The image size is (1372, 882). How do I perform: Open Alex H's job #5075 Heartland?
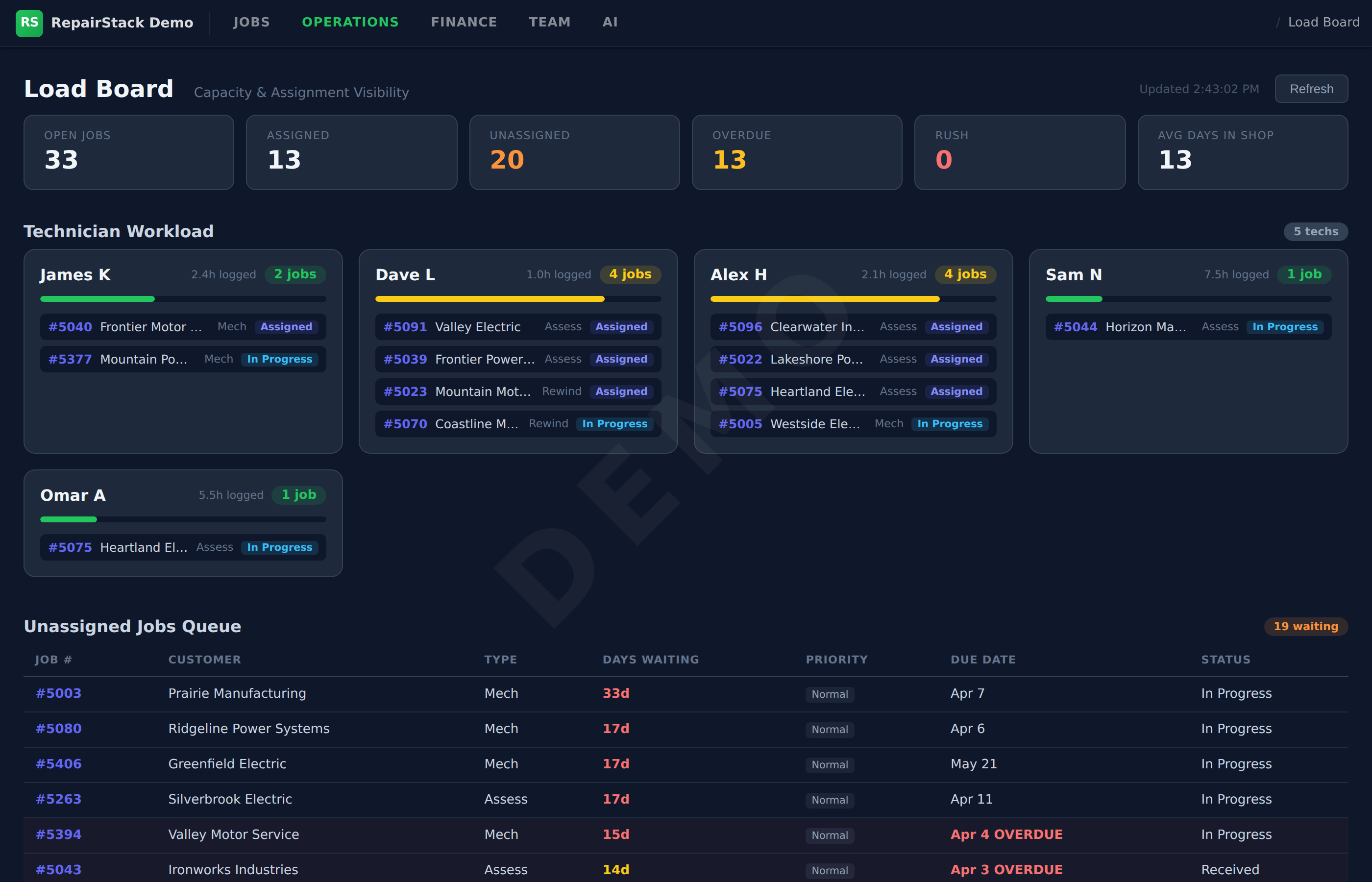pyautogui.click(x=853, y=392)
